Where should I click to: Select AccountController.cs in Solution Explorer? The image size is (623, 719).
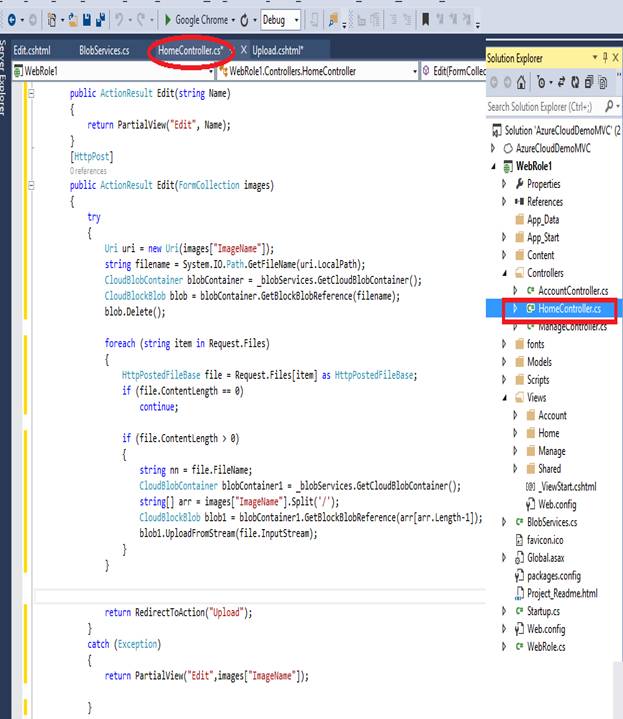pos(568,291)
